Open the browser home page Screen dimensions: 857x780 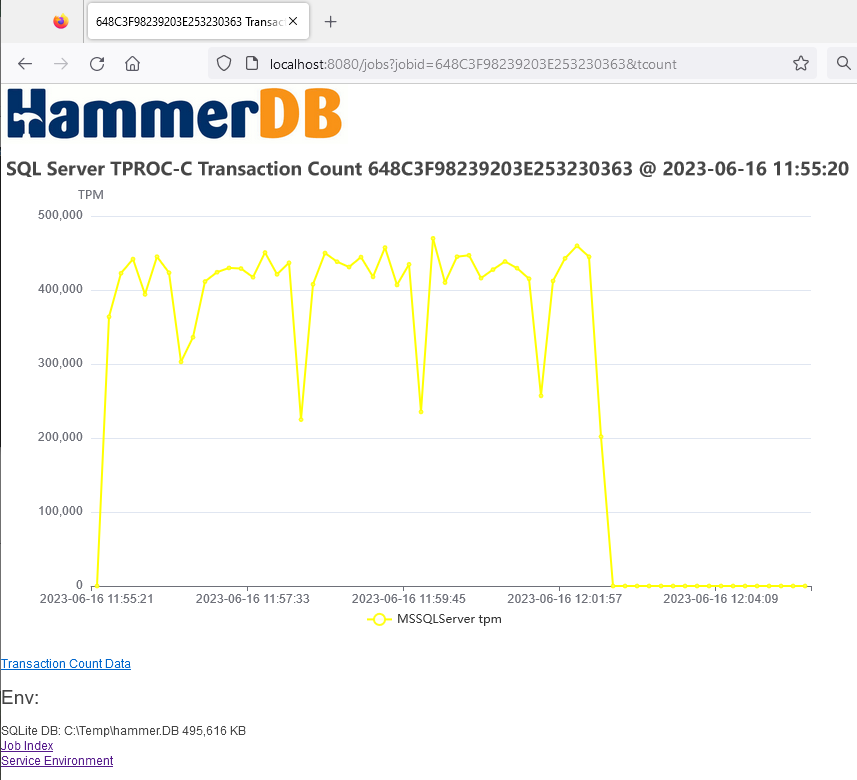pyautogui.click(x=132, y=64)
